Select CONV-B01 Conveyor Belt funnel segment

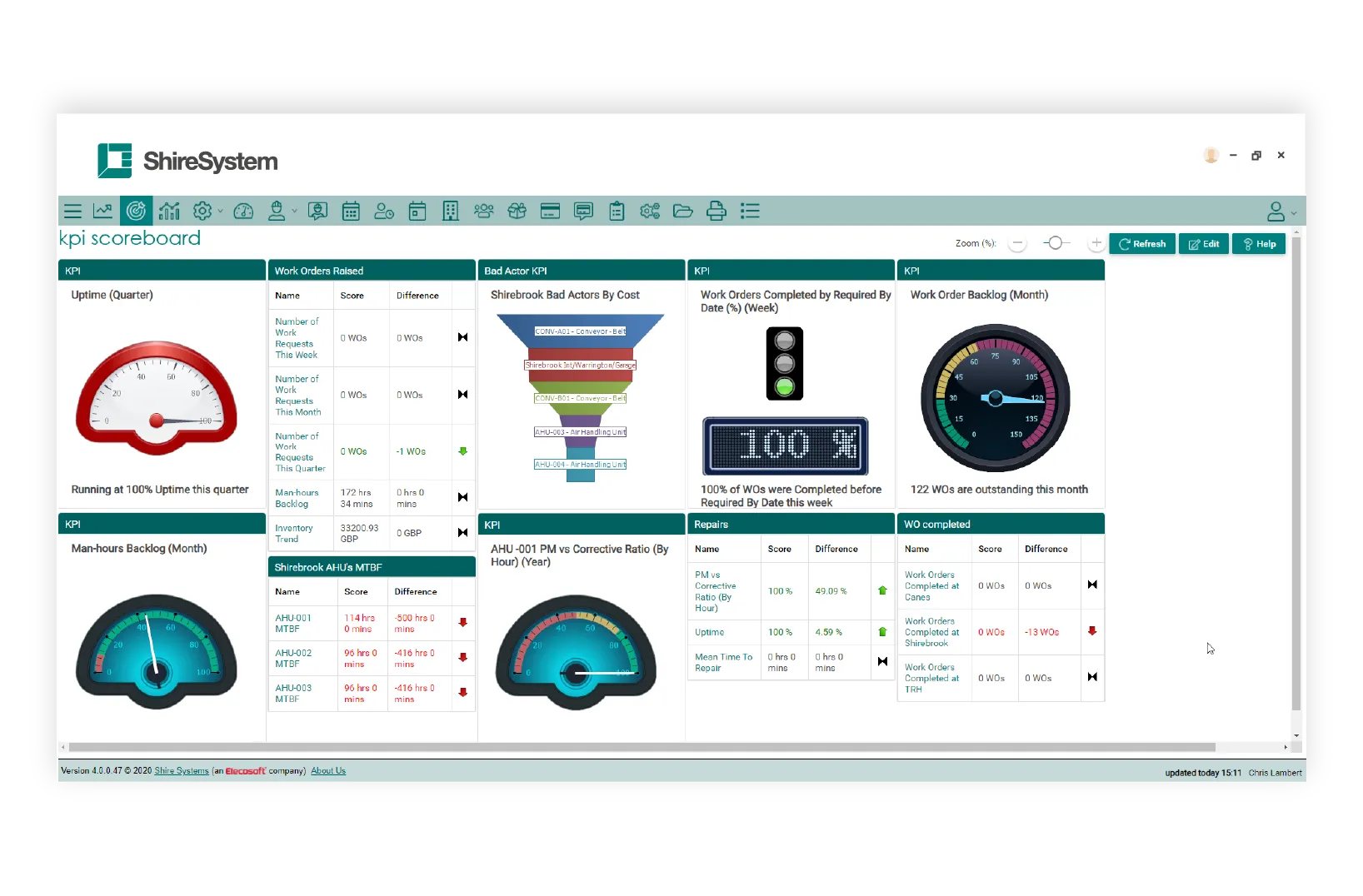click(x=580, y=398)
